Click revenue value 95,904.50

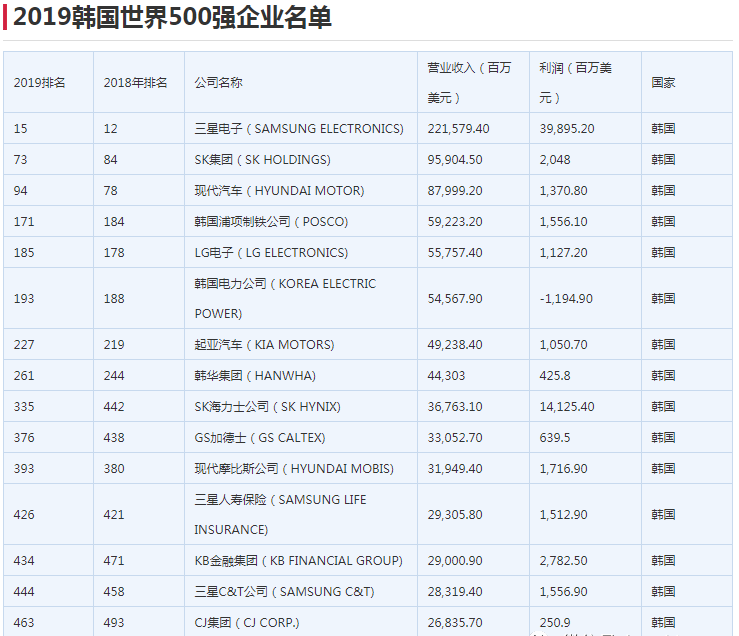[x=455, y=160]
